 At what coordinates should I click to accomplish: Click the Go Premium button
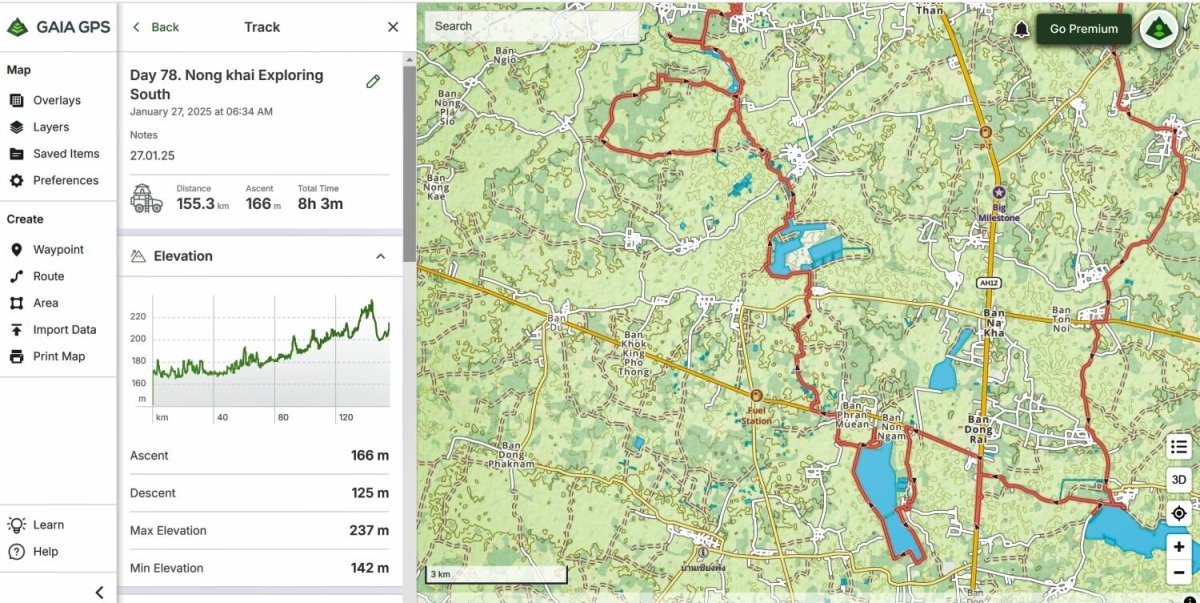pos(1083,29)
